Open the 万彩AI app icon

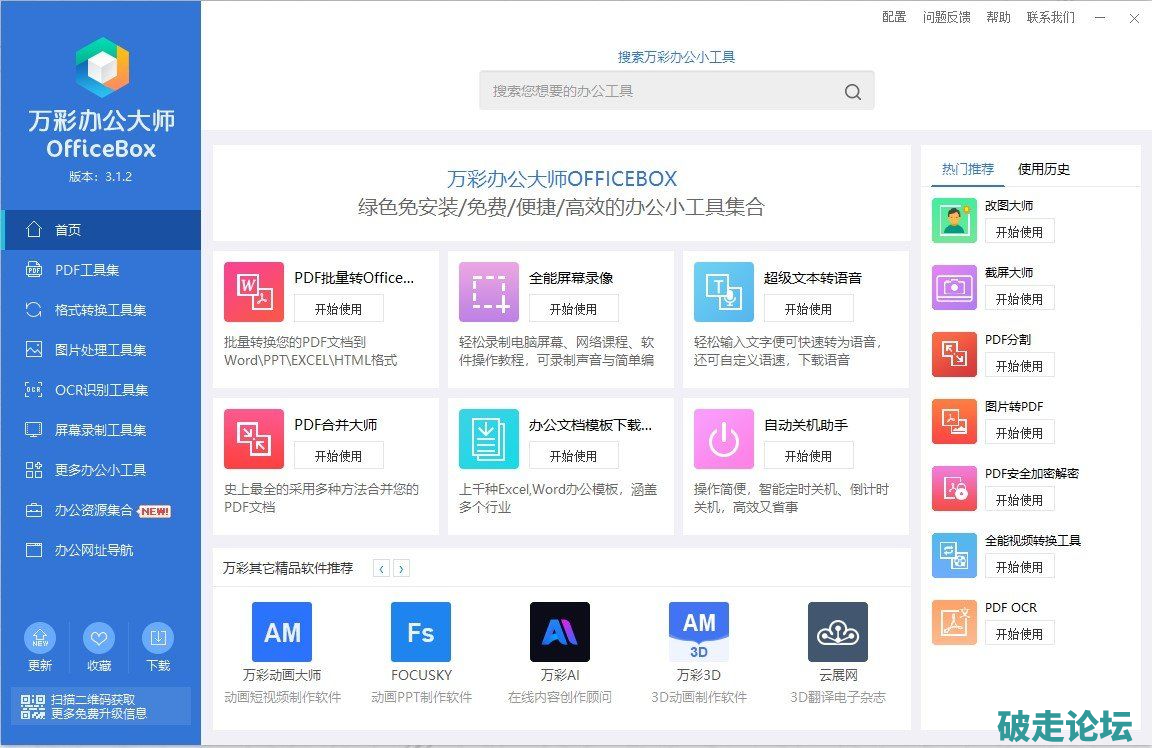coord(559,632)
